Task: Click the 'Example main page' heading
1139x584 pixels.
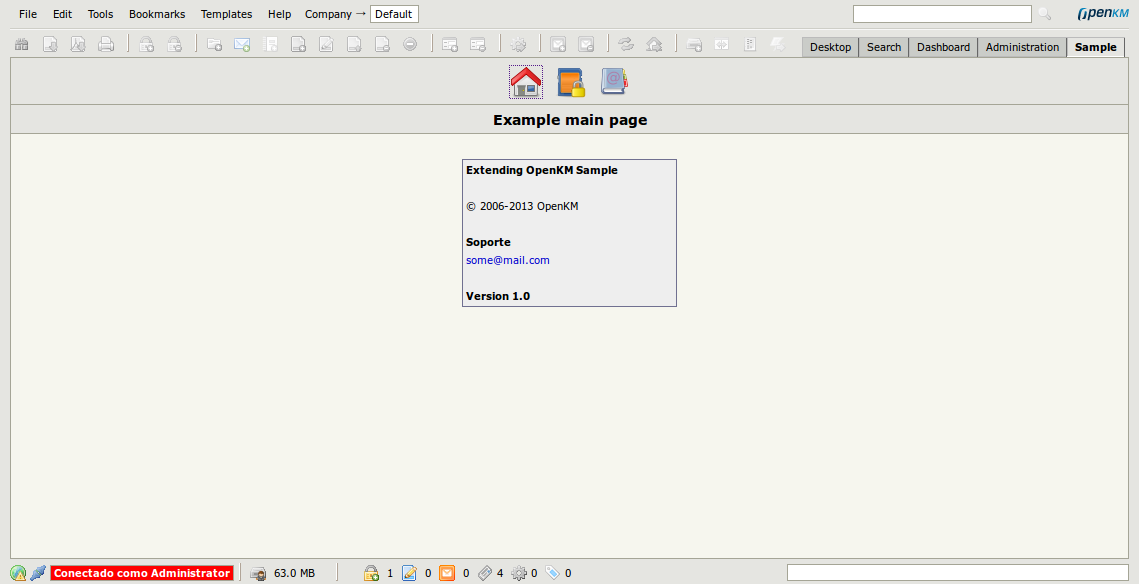Action: [570, 120]
